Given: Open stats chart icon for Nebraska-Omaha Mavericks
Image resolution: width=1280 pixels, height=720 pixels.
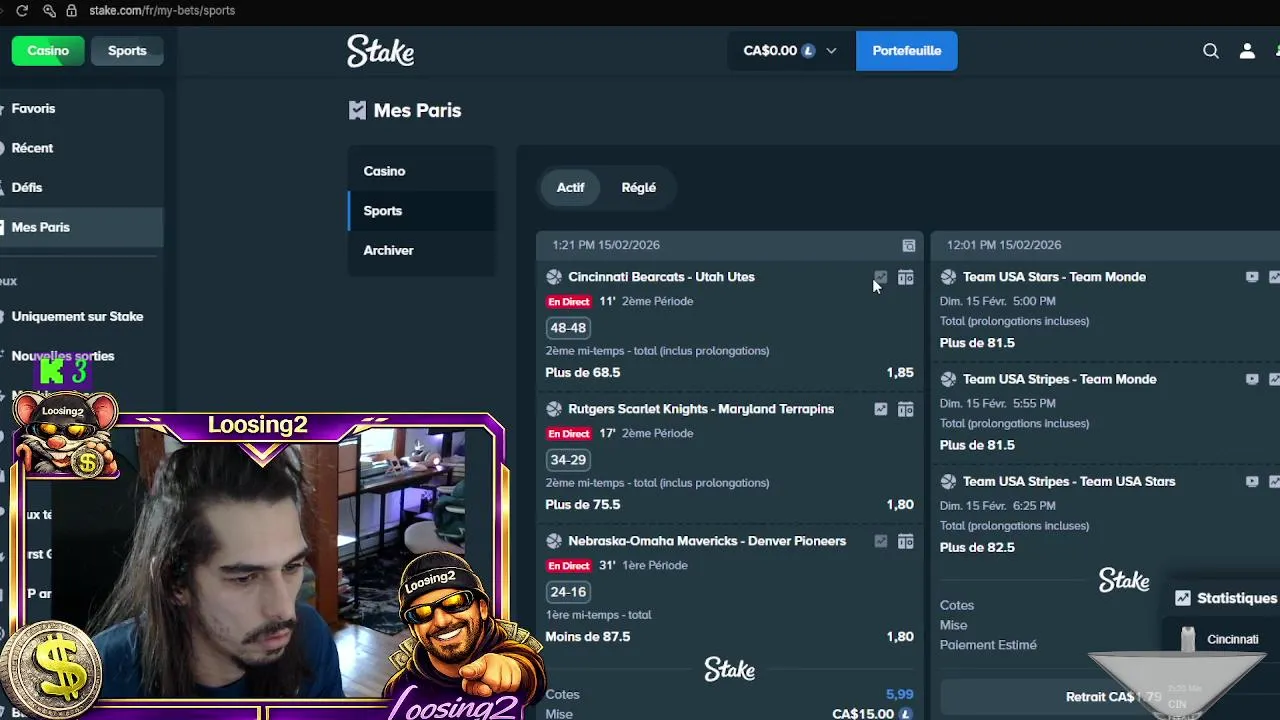Looking at the screenshot, I should coord(880,541).
